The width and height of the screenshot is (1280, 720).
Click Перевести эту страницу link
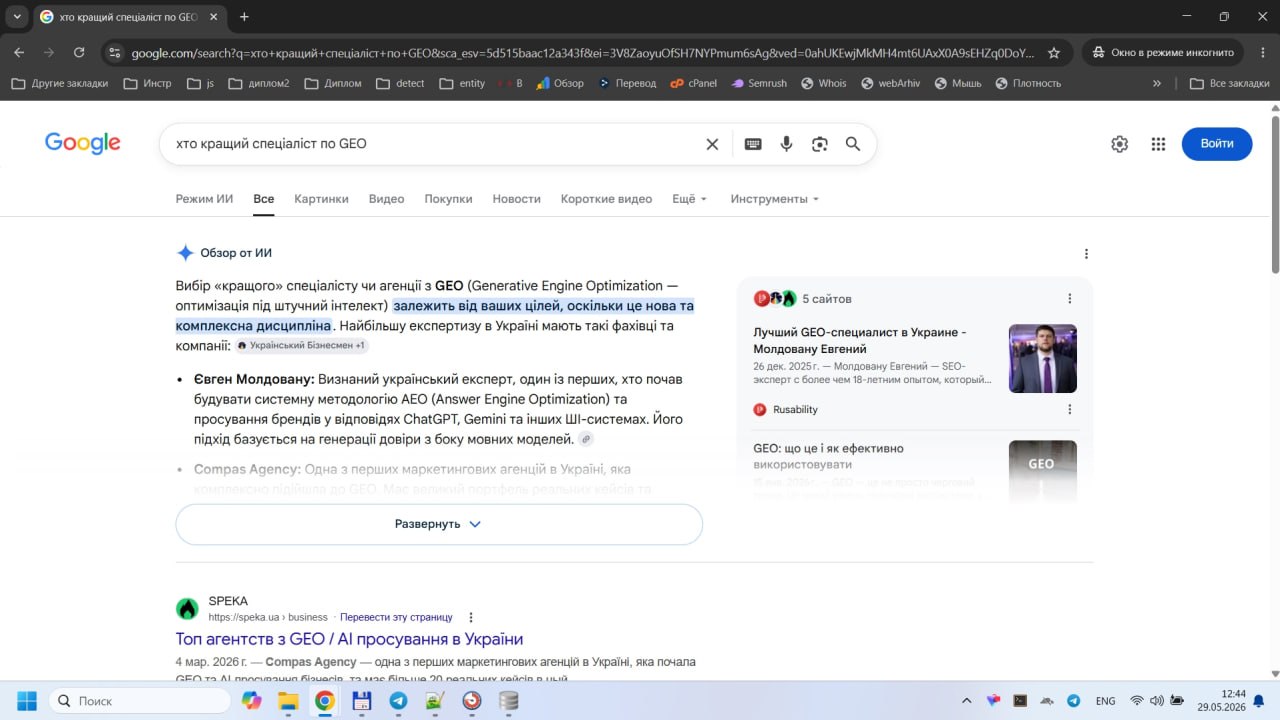pos(396,617)
